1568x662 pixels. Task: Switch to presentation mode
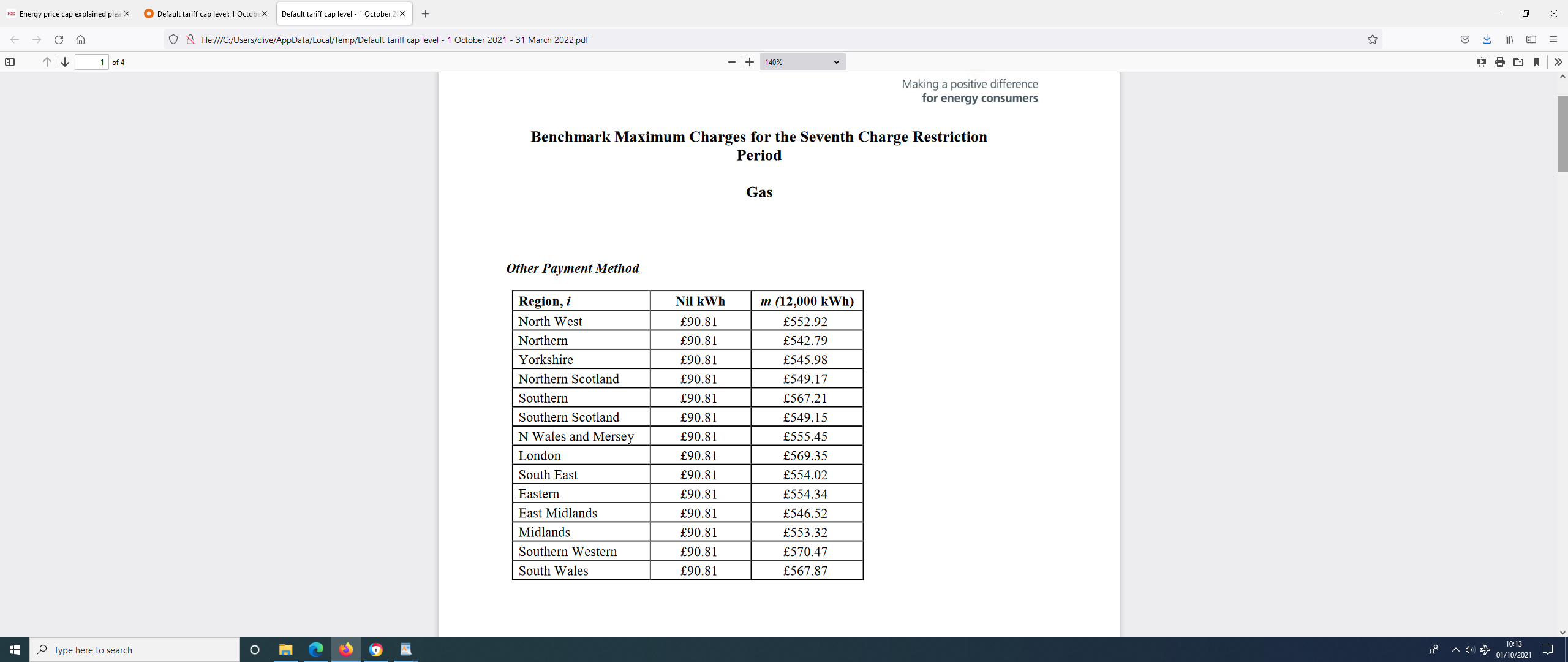coord(1482,62)
